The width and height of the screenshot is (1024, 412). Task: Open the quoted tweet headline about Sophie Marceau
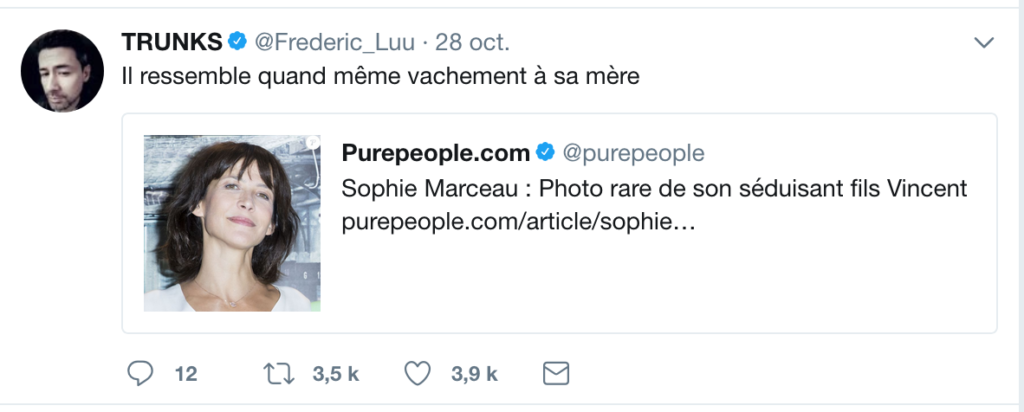[654, 188]
